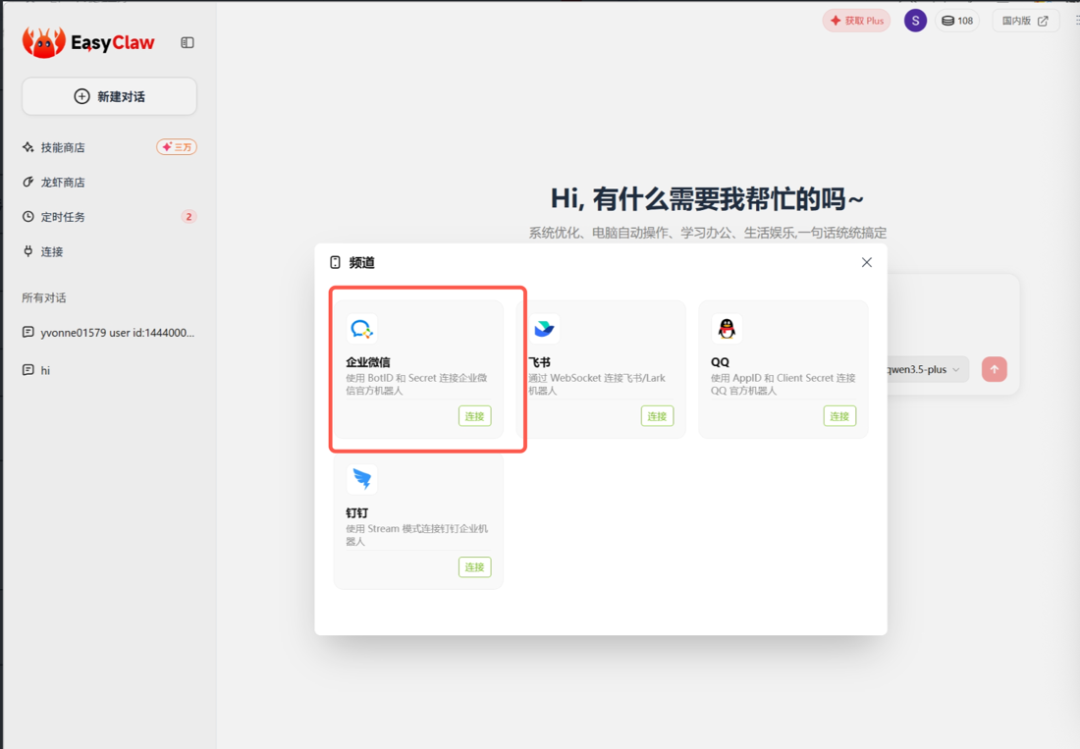Open 连接 in the sidebar
Image resolution: width=1080 pixels, height=749 pixels.
tap(52, 252)
